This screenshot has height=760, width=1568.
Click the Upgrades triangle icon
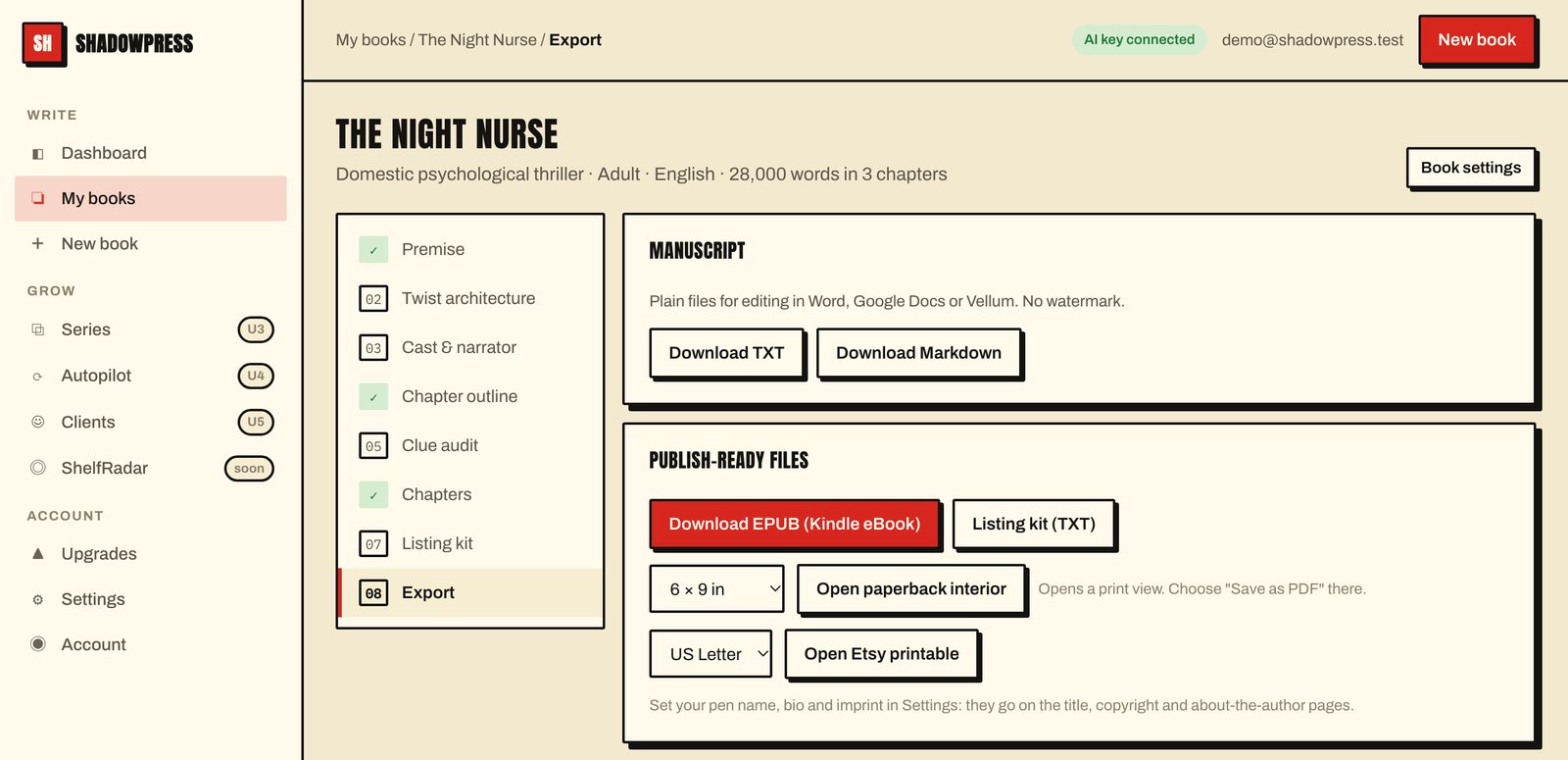(x=38, y=554)
